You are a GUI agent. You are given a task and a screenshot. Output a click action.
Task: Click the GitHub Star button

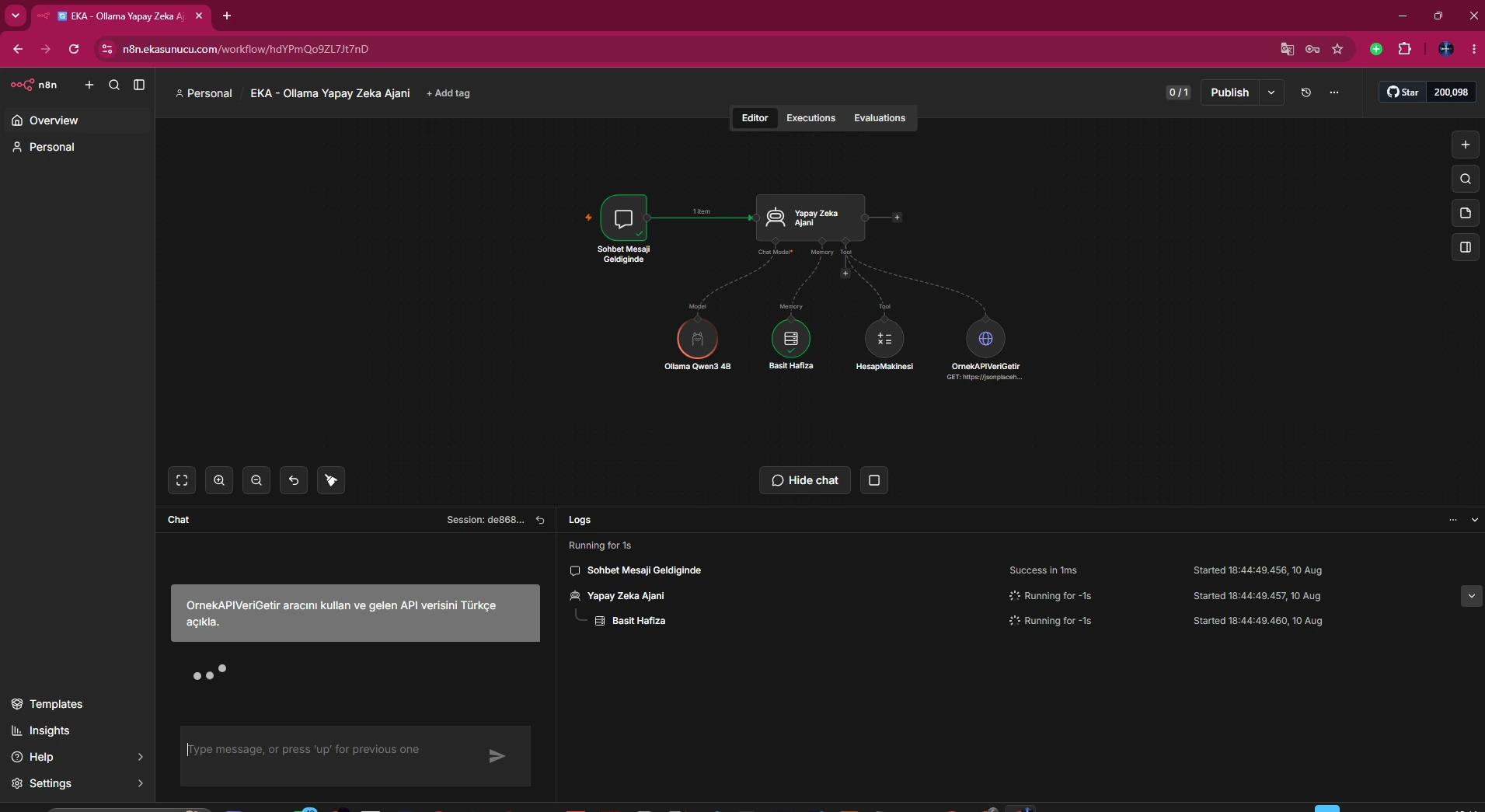[x=1403, y=92]
